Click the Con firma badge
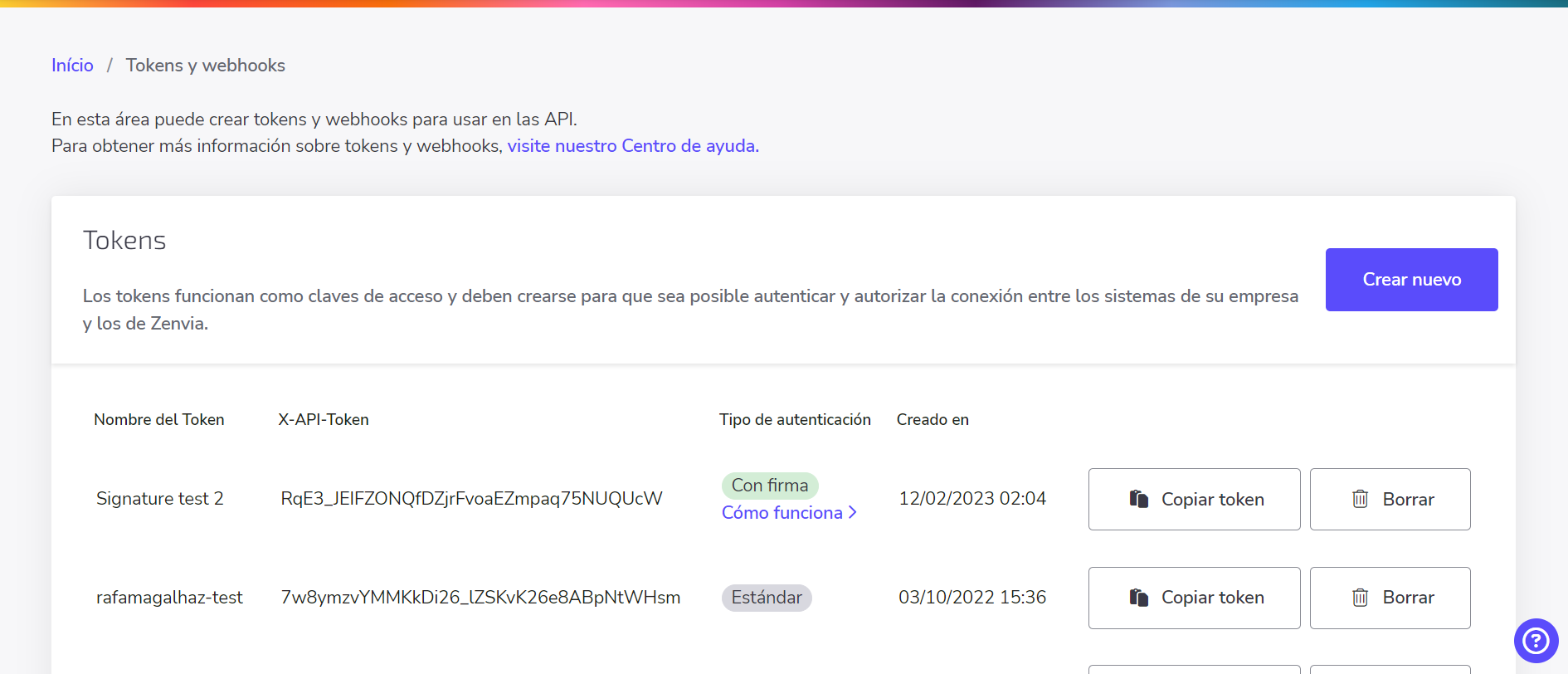Screen dimensions: 1568x674 point(770,486)
